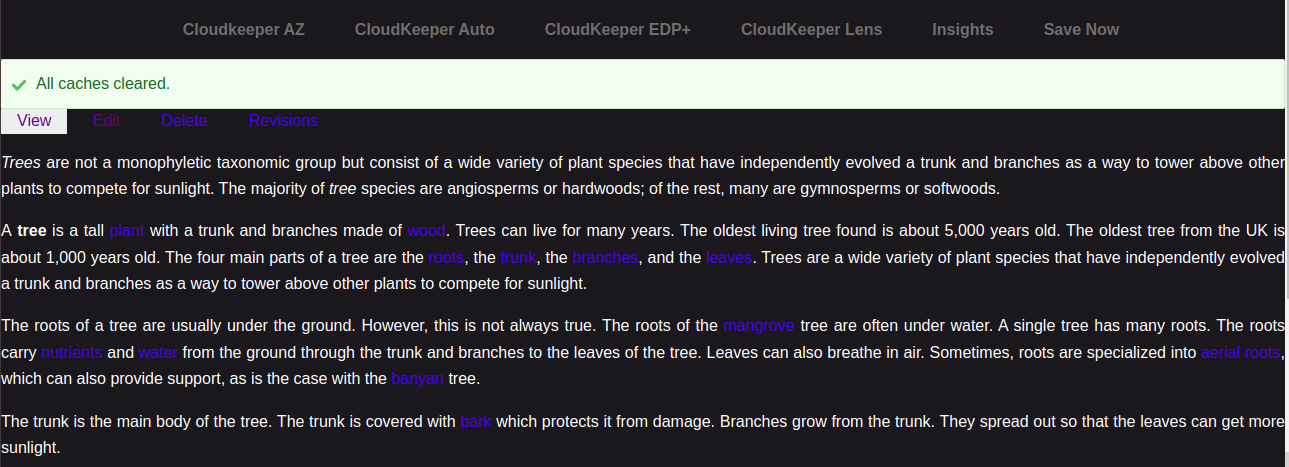Switch to the Edit tab

(106, 121)
